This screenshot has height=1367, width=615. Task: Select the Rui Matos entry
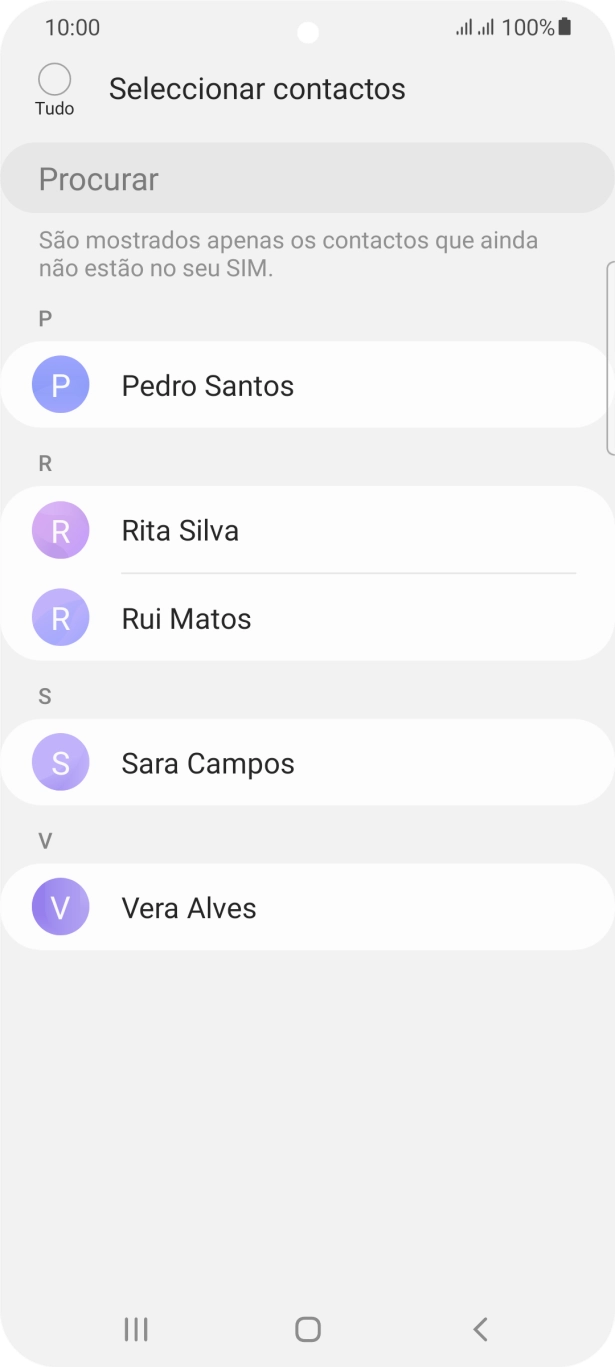[300, 618]
